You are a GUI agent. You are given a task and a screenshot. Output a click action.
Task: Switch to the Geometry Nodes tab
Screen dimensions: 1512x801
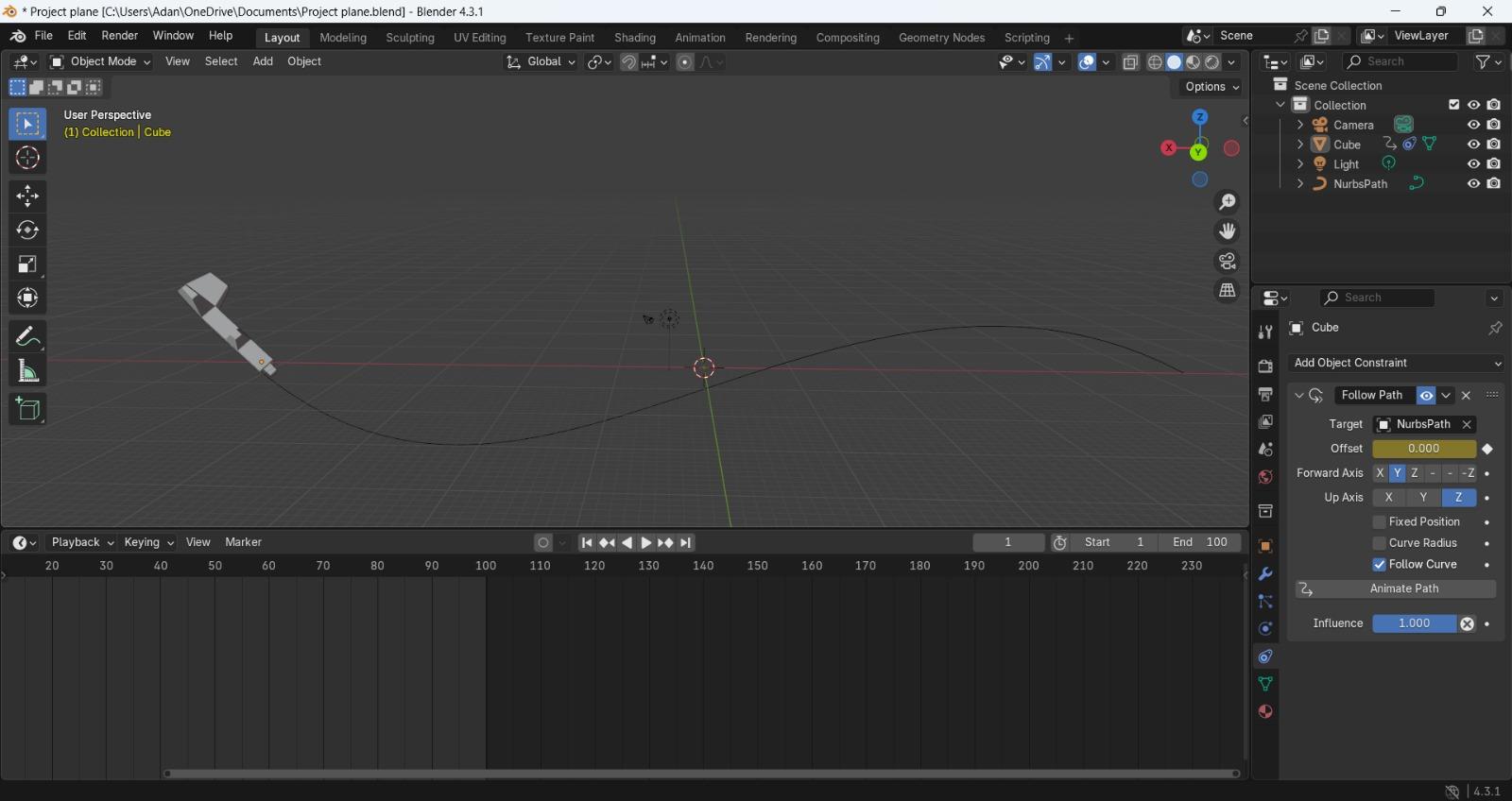(x=941, y=38)
